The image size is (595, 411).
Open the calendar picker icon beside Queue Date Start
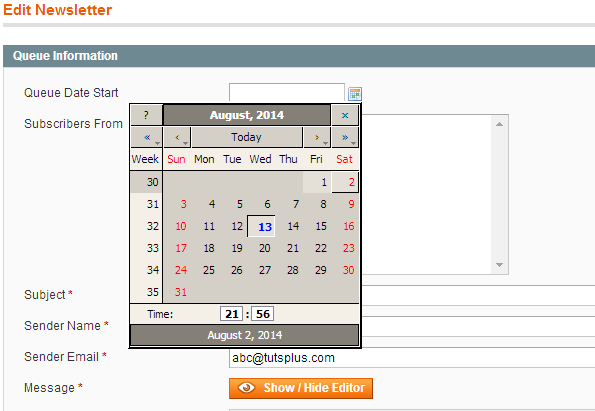point(355,94)
